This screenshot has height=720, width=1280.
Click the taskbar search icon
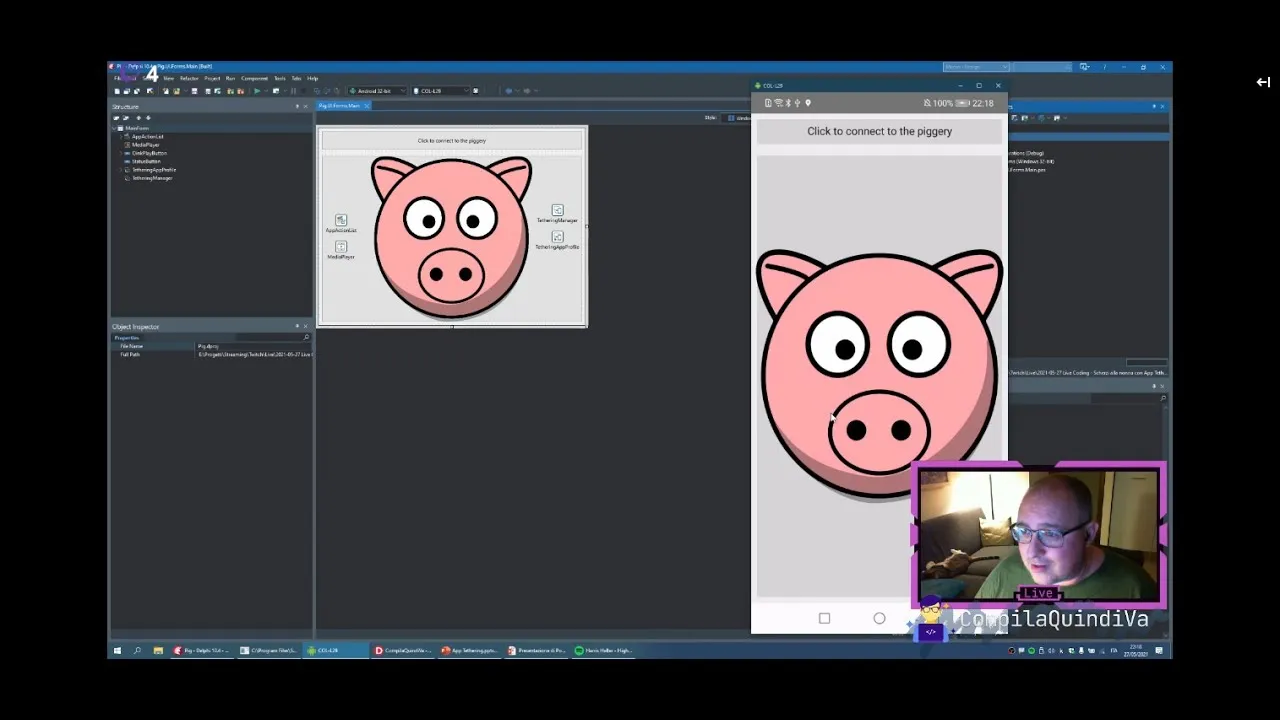(138, 650)
